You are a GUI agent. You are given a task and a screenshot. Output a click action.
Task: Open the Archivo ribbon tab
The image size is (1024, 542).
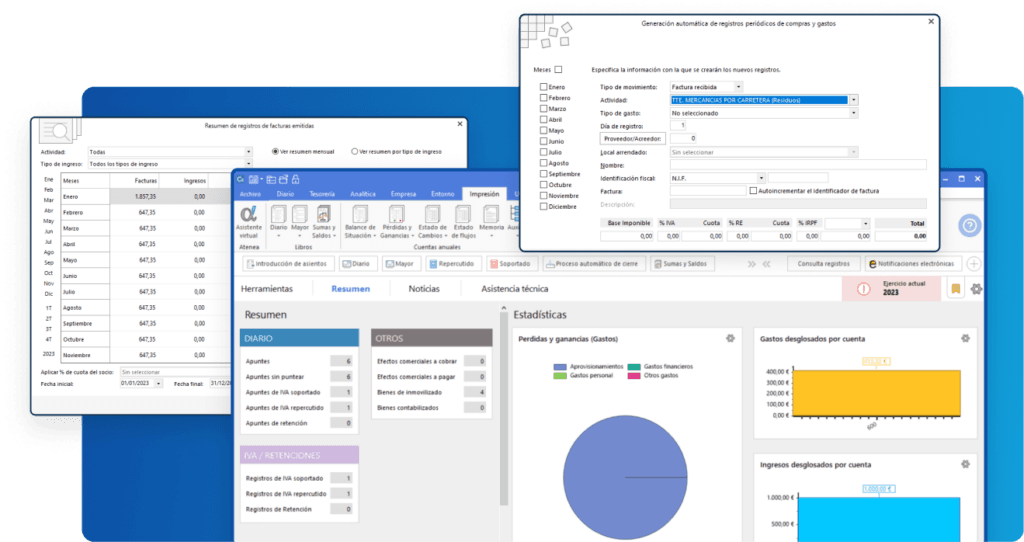point(250,194)
